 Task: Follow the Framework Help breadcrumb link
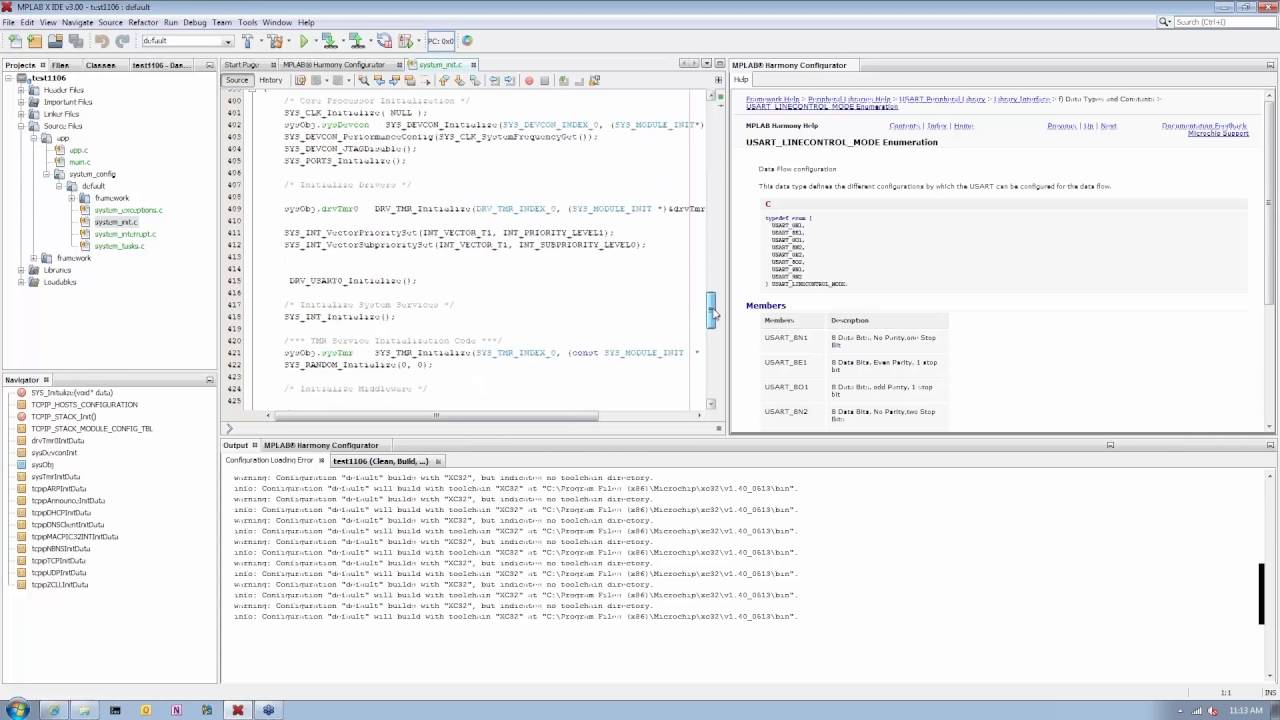pos(772,99)
